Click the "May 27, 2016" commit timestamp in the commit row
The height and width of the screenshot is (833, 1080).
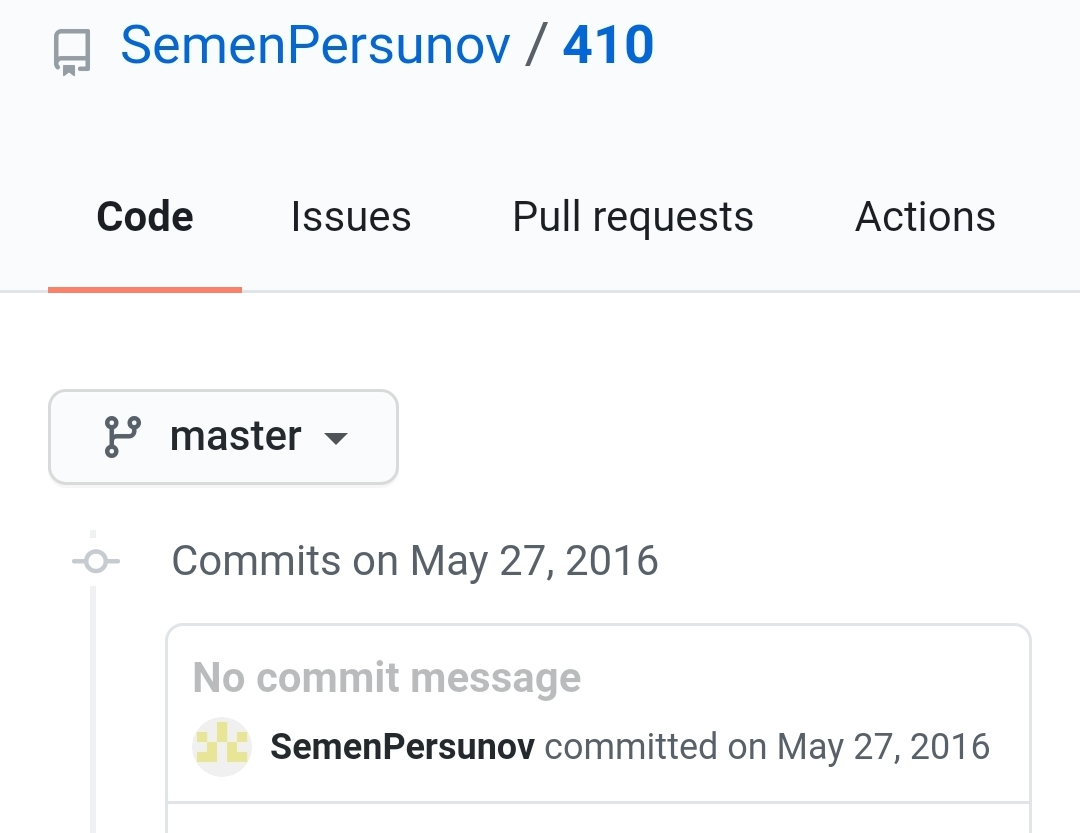coord(883,747)
